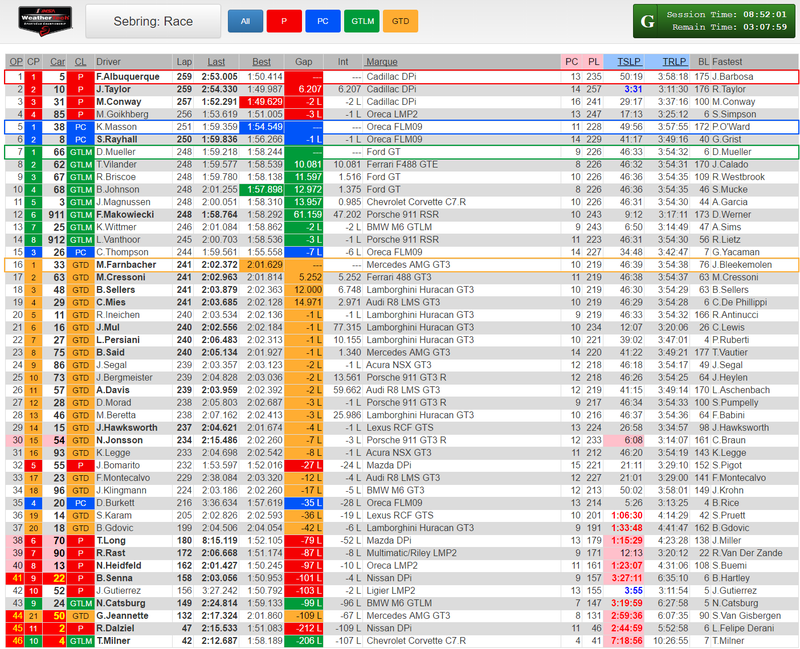This screenshot has height=649, width=800.
Task: Click the blue best lap 1:54.549
Action: click(262, 127)
